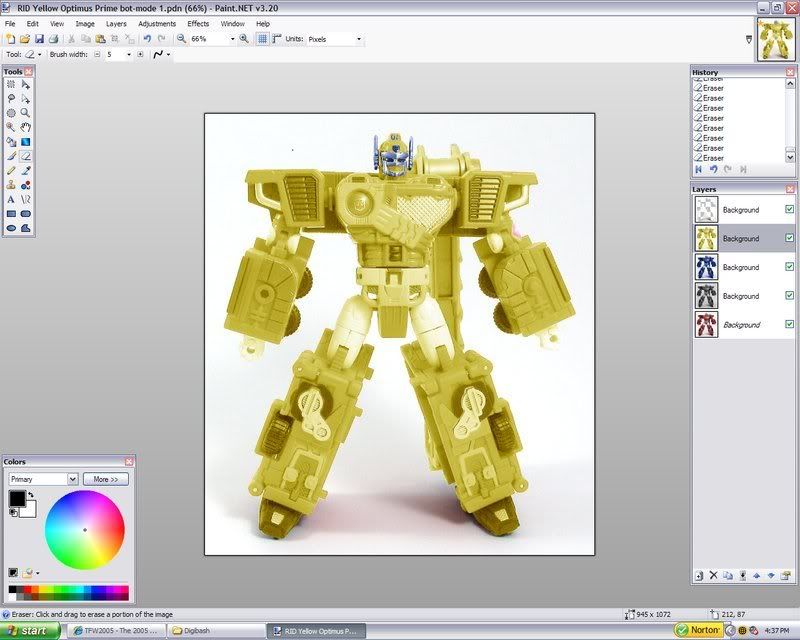Click the Zoom In magnifier in toolbar
Screen dimensions: 800x640
point(244,39)
